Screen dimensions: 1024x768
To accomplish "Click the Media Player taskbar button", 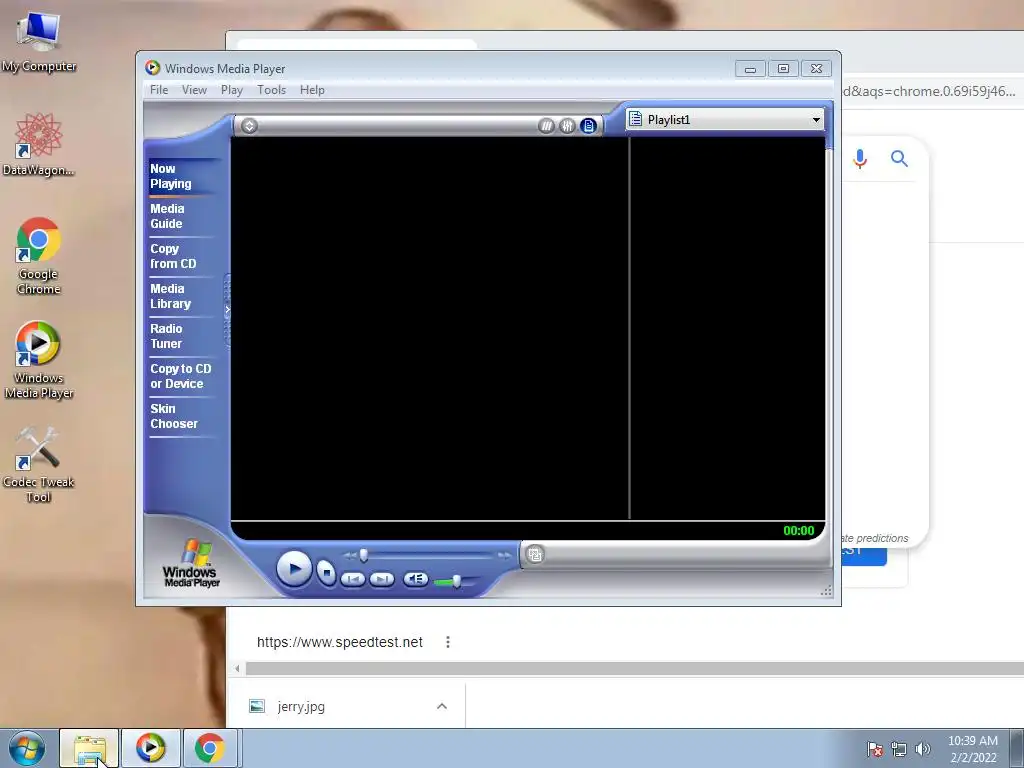I will (x=150, y=748).
